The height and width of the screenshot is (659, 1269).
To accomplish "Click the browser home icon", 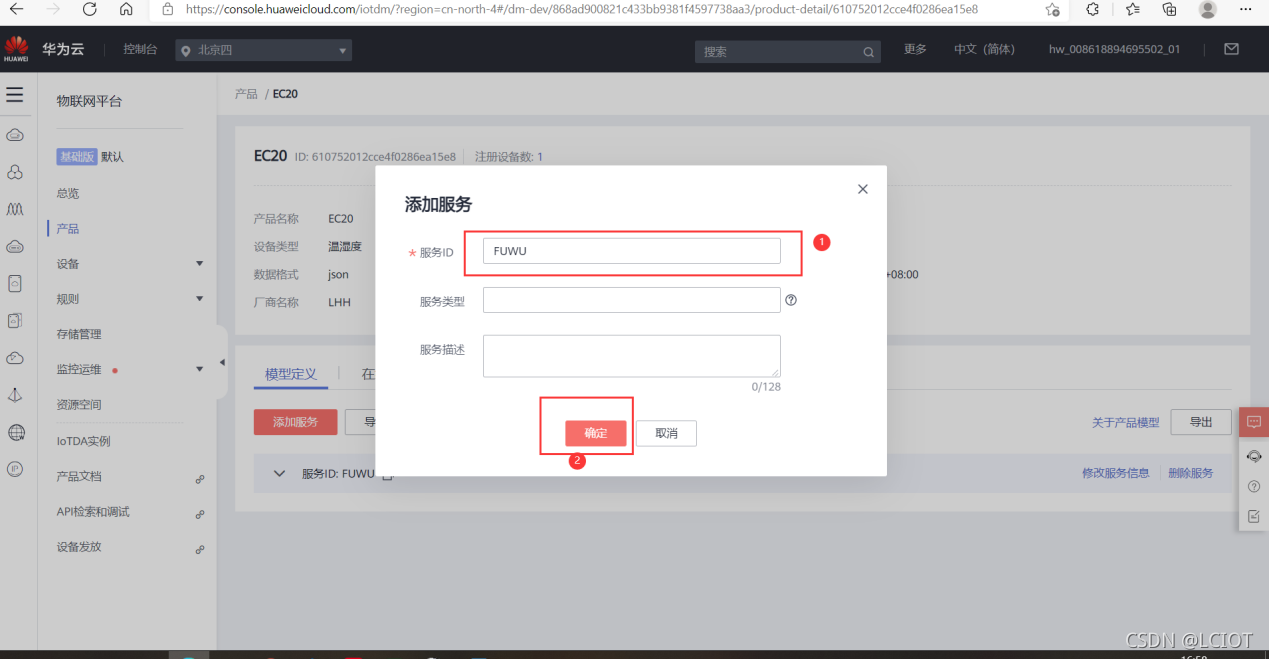I will 126,9.
